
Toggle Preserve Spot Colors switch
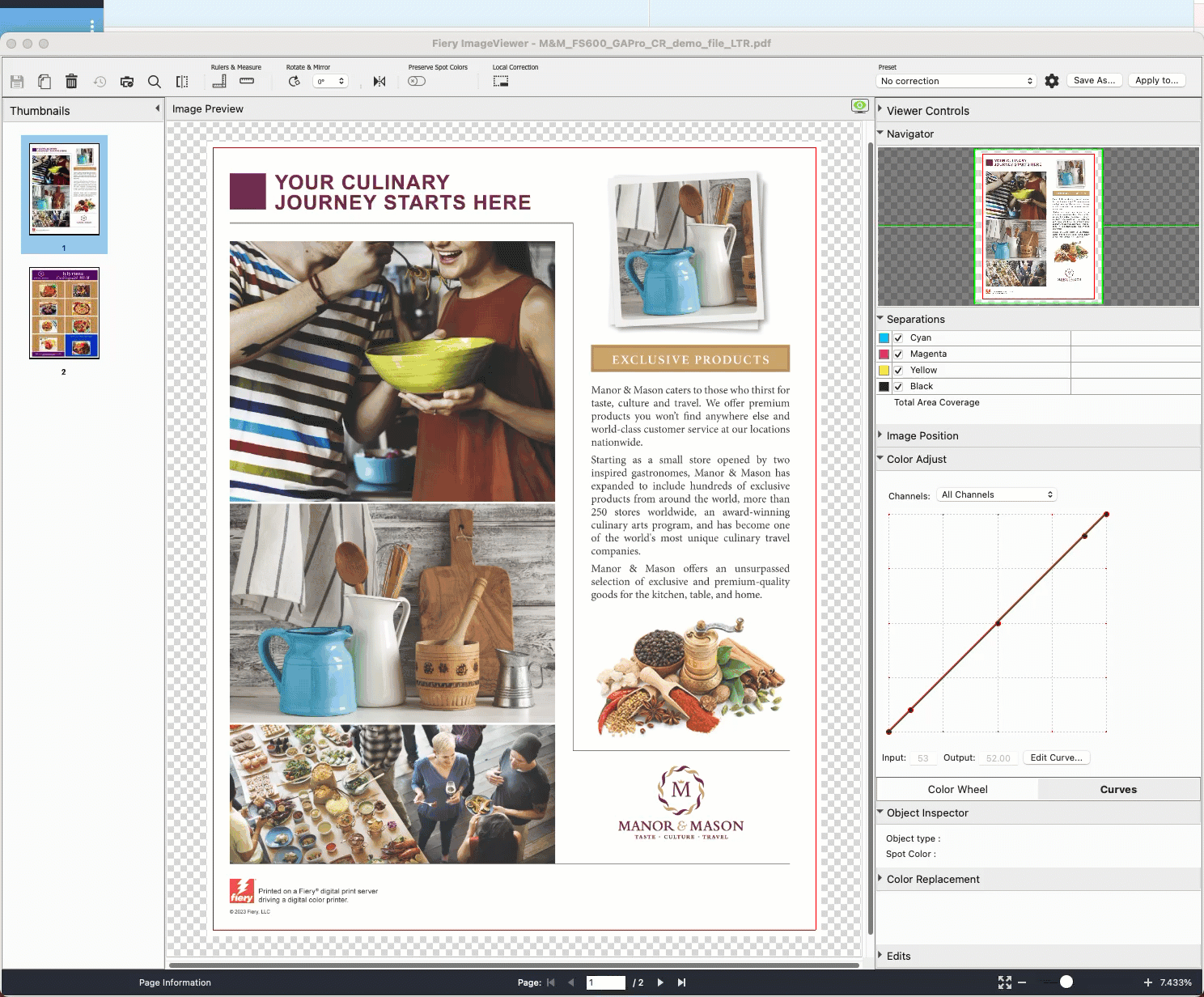click(x=417, y=81)
